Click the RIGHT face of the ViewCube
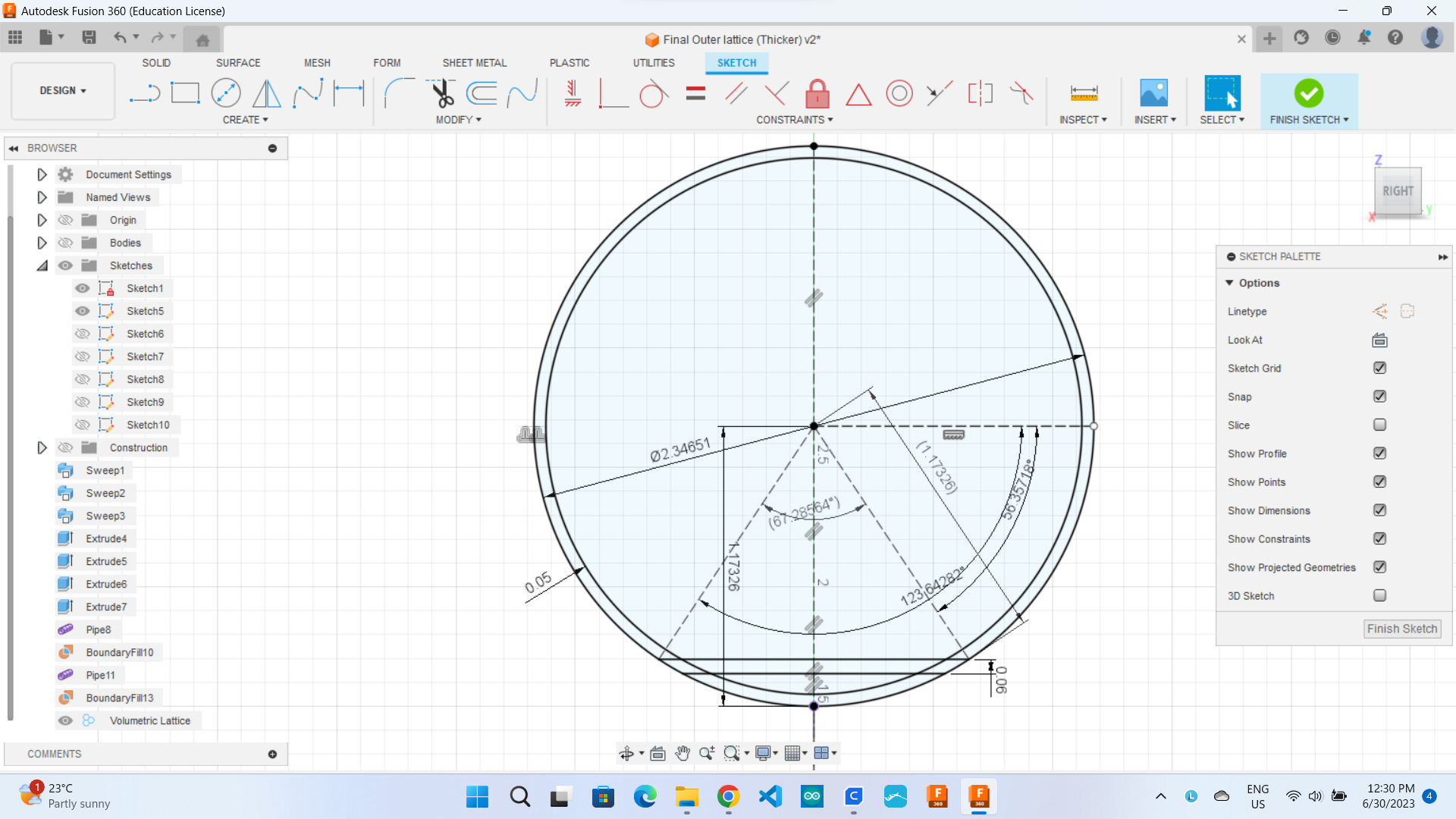 [1398, 191]
